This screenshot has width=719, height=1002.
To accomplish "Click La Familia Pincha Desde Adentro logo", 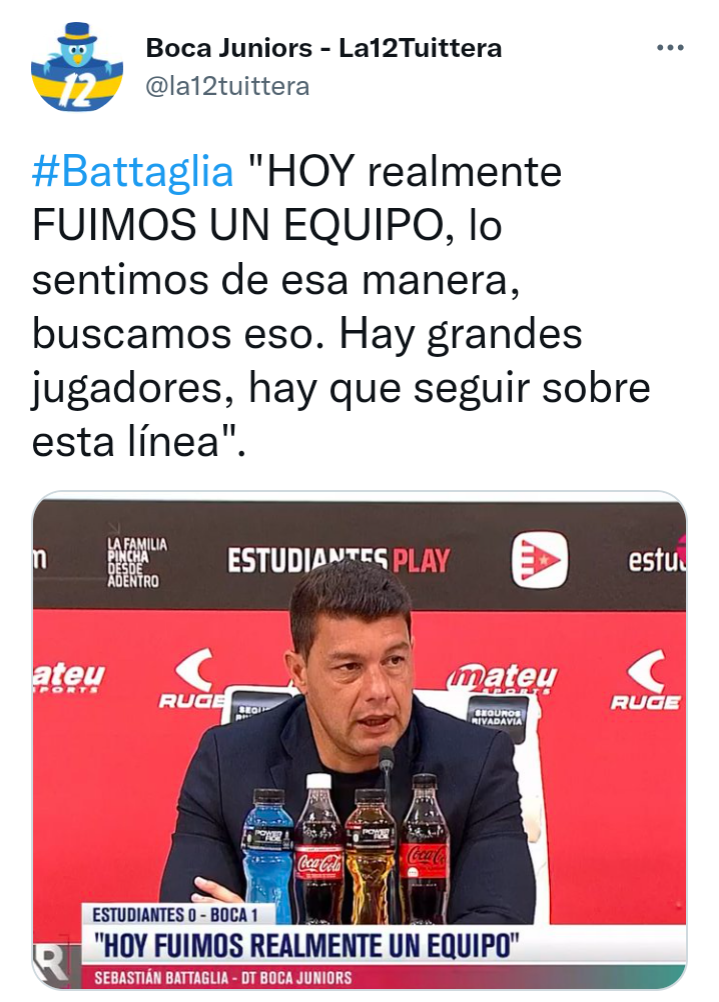I will pos(135,562).
